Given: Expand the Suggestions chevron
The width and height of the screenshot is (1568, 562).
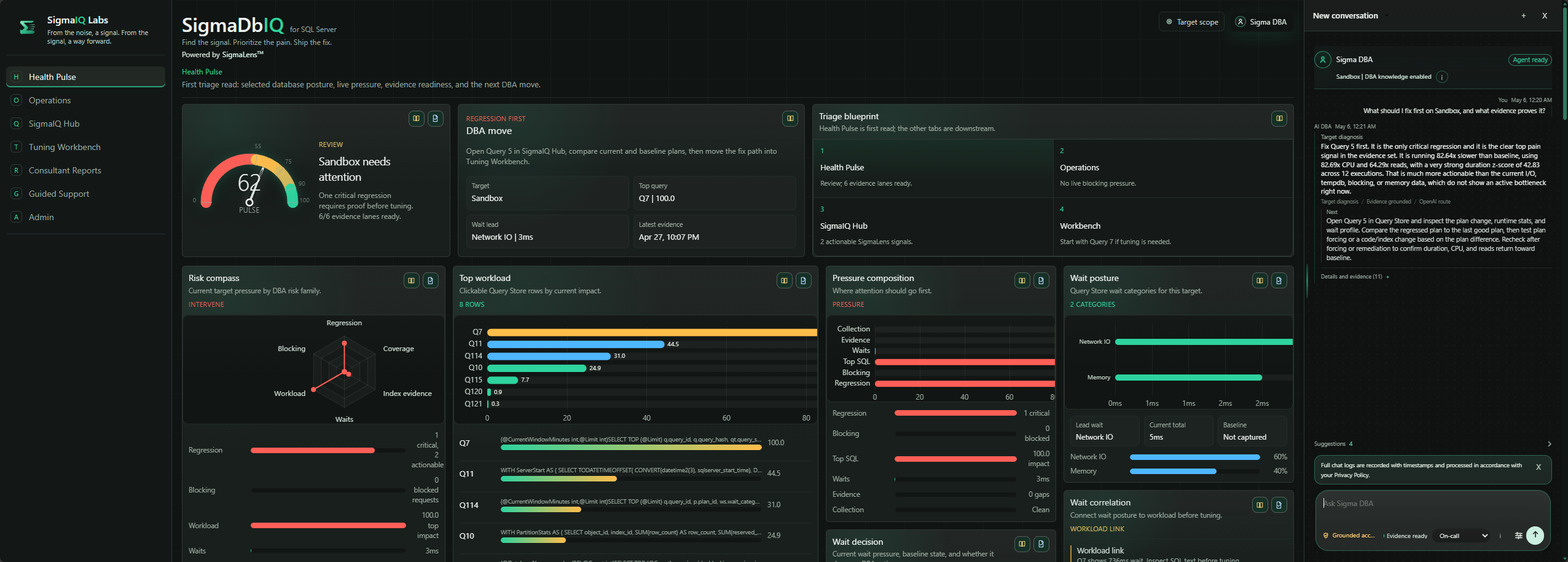Looking at the screenshot, I should [1549, 444].
